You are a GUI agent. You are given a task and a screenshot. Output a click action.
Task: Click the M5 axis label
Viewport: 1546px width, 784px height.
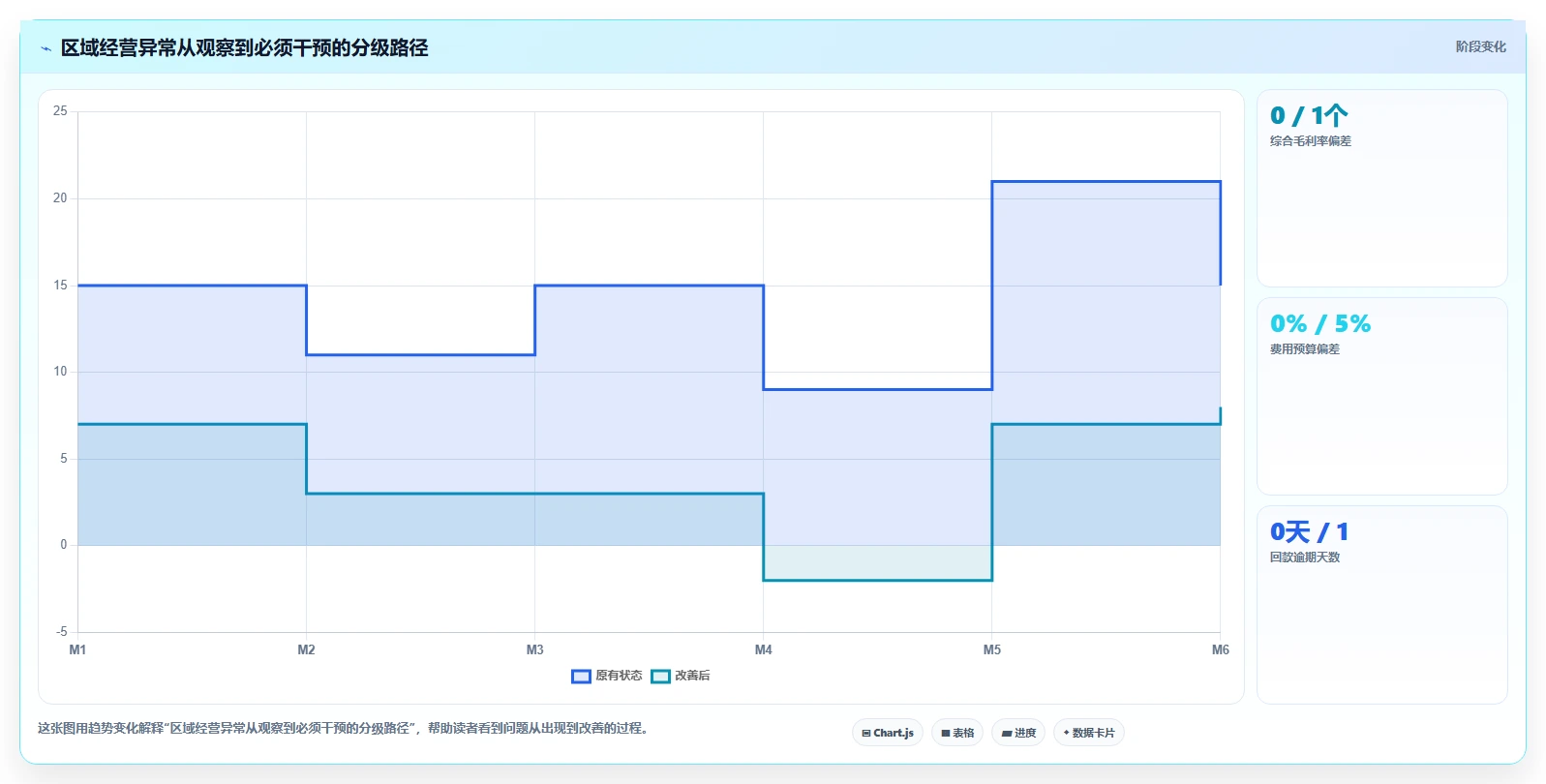click(x=991, y=649)
